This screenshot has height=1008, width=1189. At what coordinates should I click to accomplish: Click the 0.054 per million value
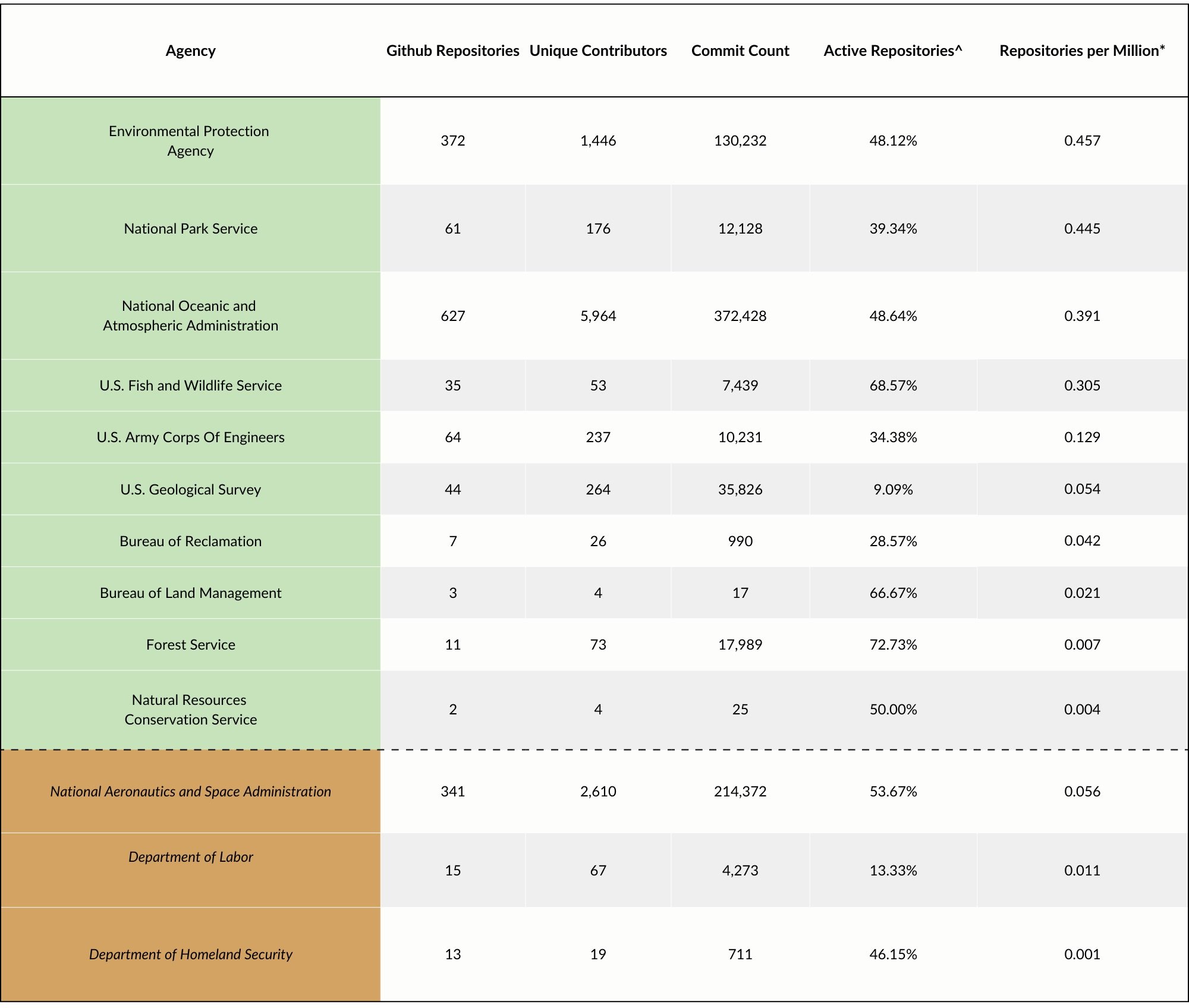click(1082, 489)
